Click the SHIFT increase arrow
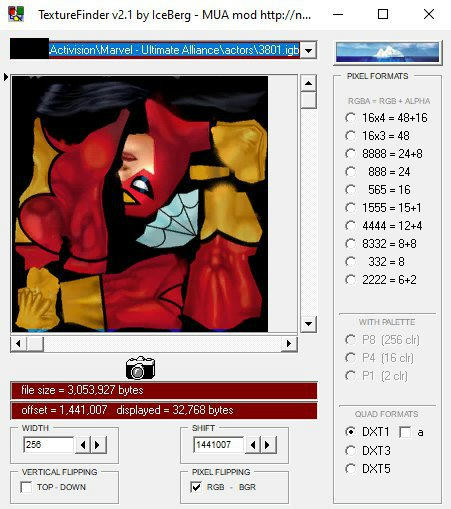The height and width of the screenshot is (509, 451). pos(268,445)
